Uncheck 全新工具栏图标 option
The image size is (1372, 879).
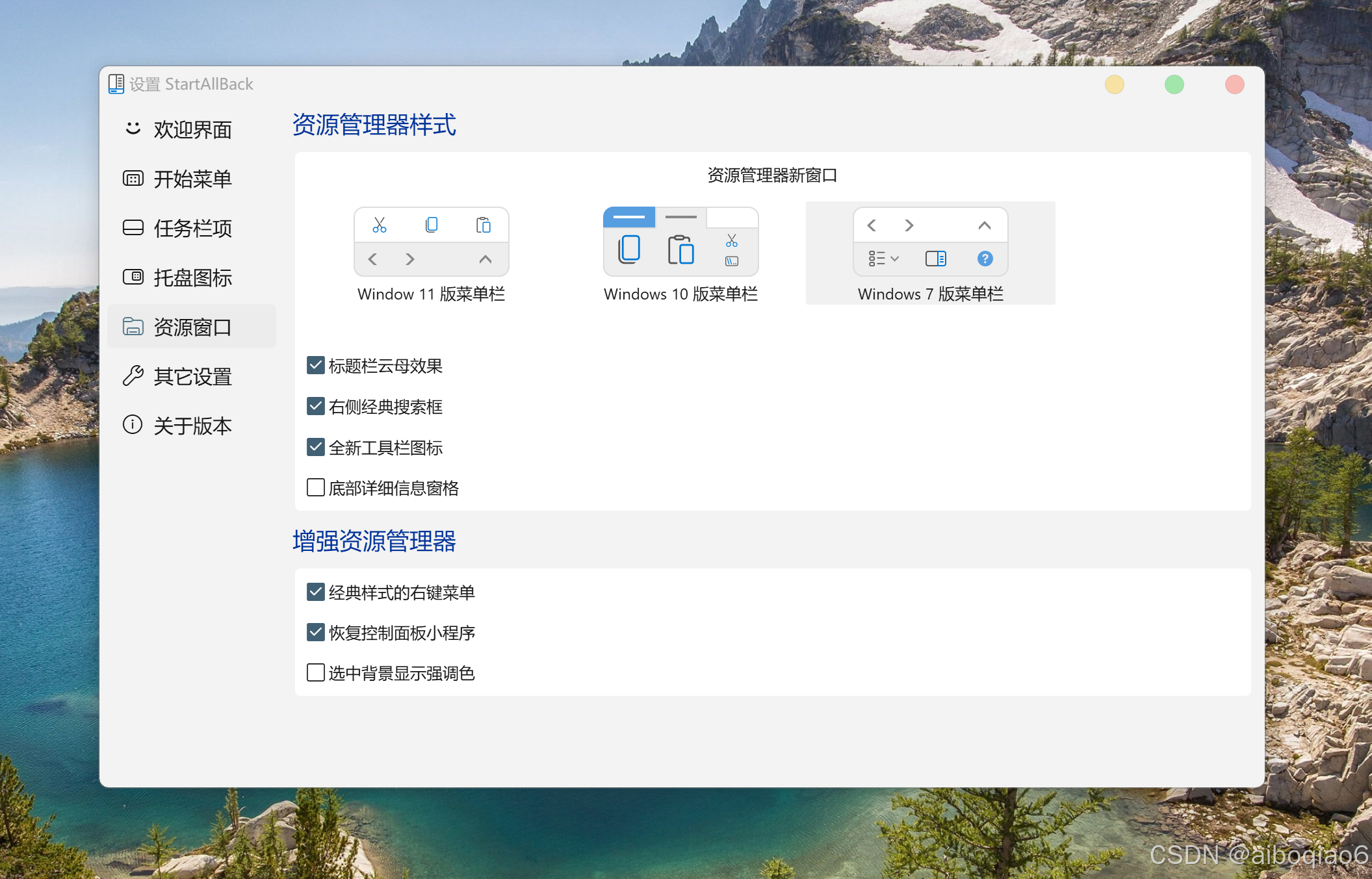coord(316,447)
